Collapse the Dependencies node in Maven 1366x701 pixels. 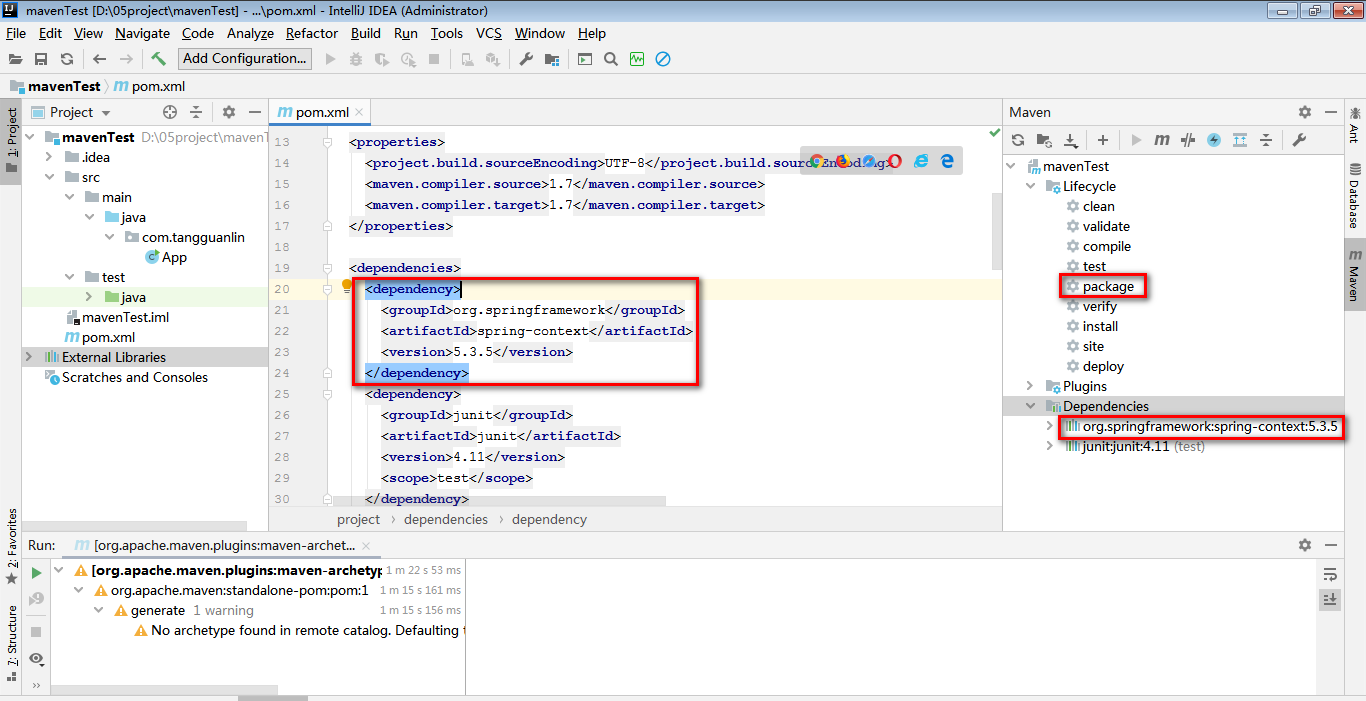1030,406
